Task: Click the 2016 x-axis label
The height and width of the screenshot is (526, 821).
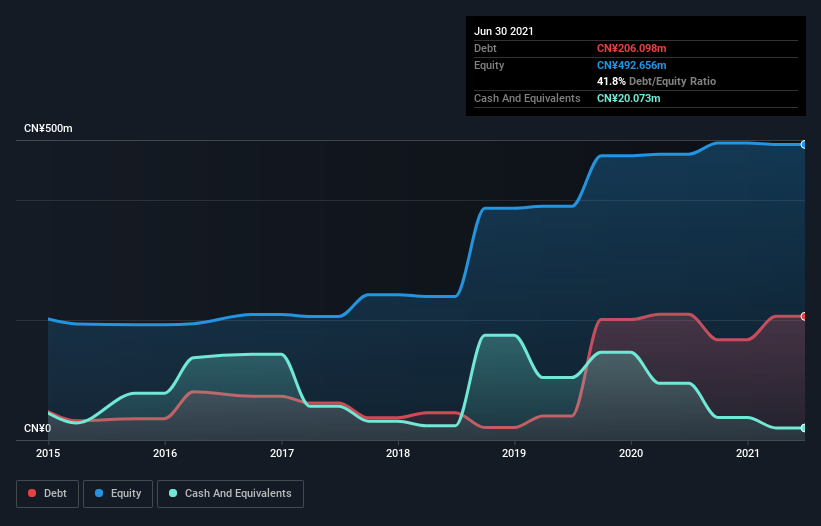Action: [165, 453]
